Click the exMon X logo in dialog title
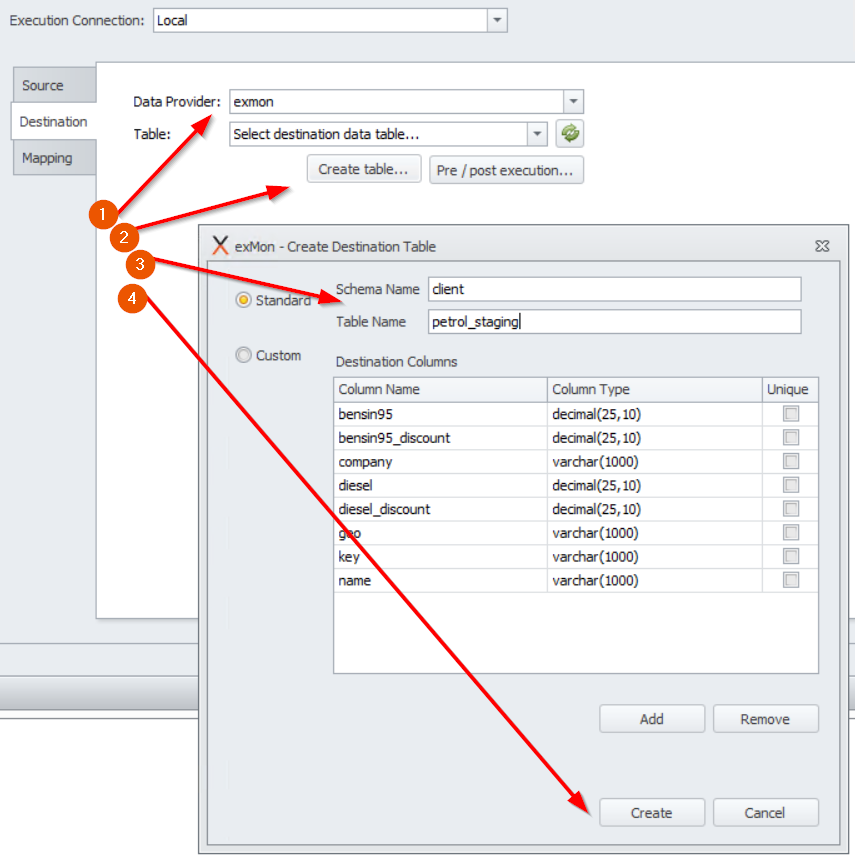Screen dimensions: 855x858 [x=220, y=246]
